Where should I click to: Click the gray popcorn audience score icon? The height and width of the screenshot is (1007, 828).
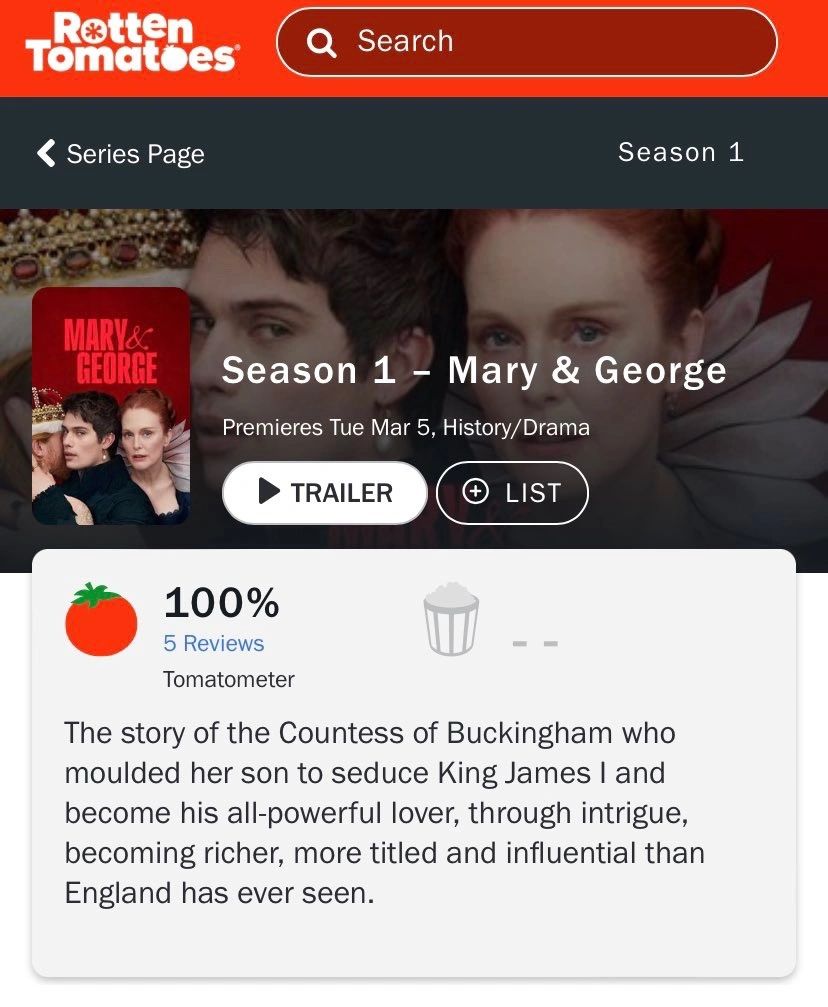tap(451, 619)
